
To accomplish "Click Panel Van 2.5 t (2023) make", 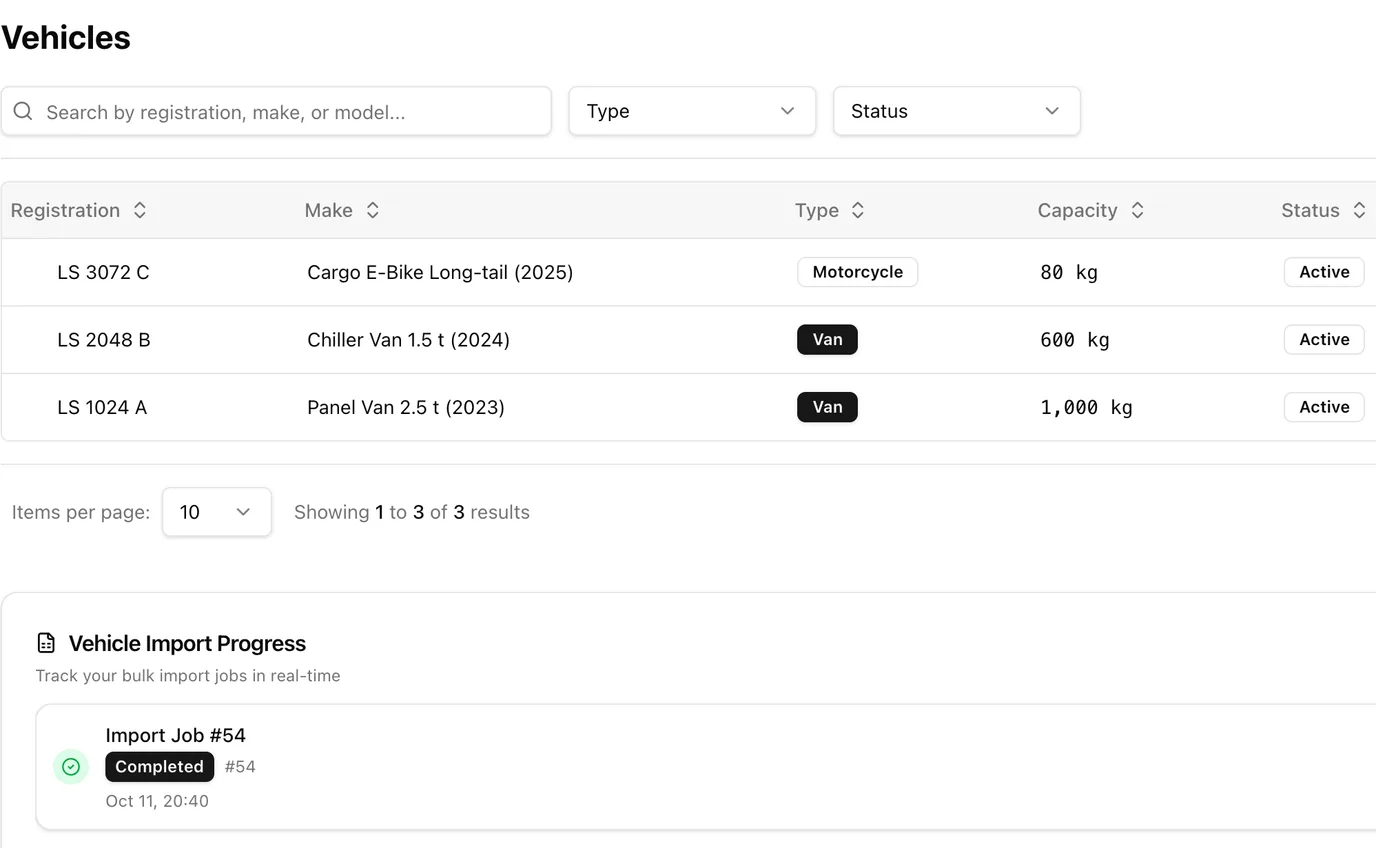I will 406,407.
